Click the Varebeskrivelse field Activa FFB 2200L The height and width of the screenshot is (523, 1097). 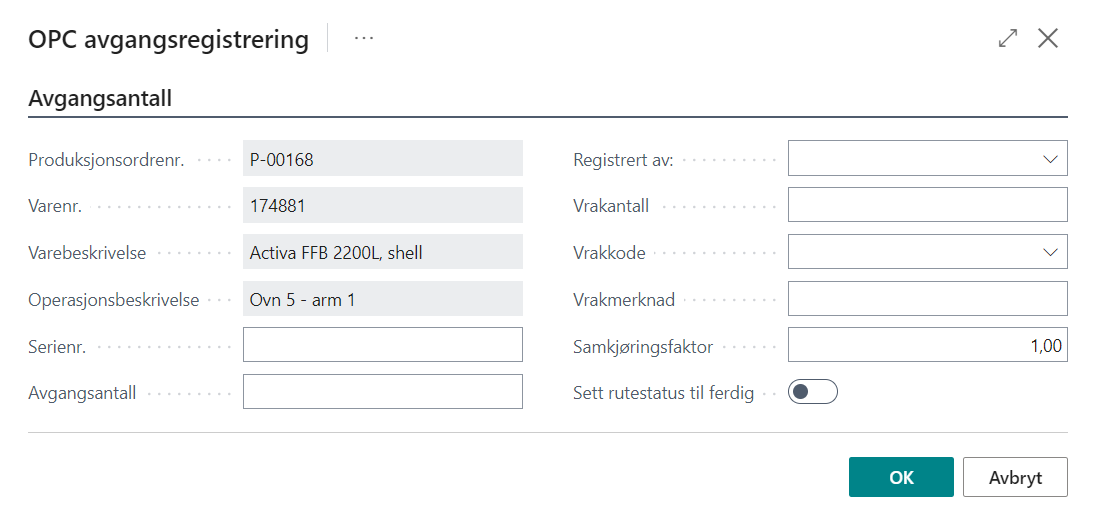point(382,252)
